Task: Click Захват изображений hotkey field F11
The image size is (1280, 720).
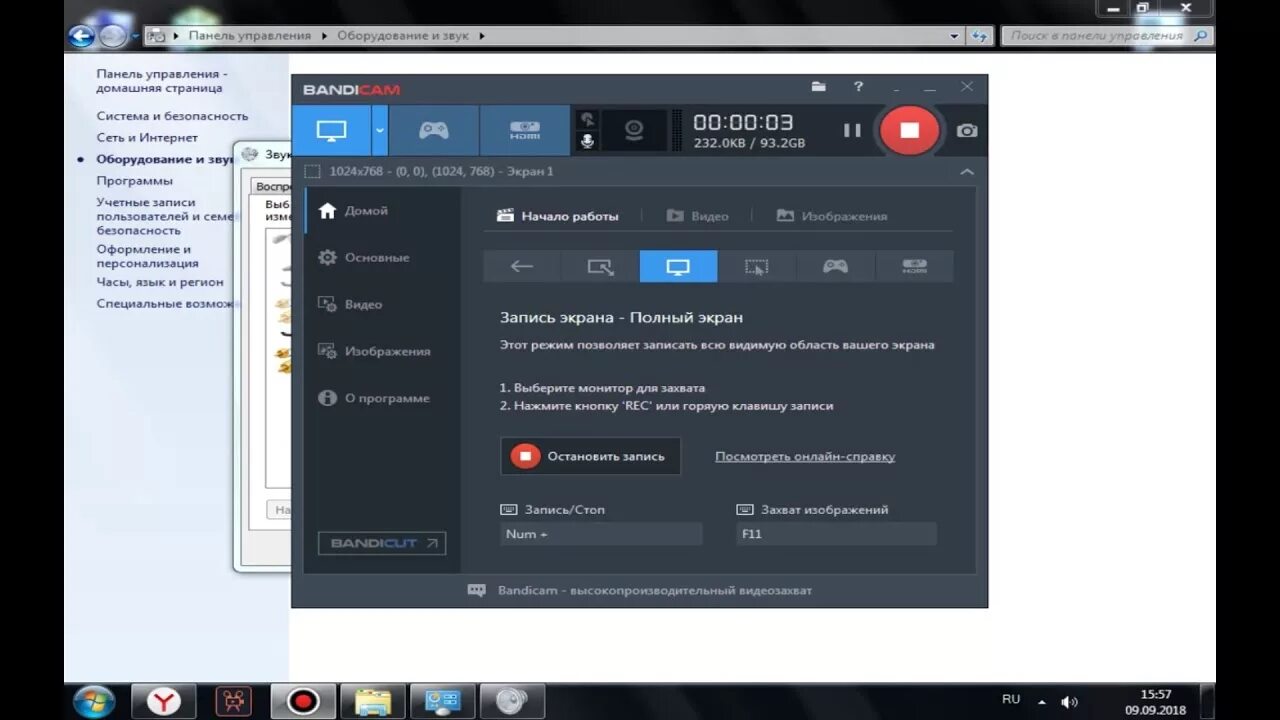Action: point(836,534)
